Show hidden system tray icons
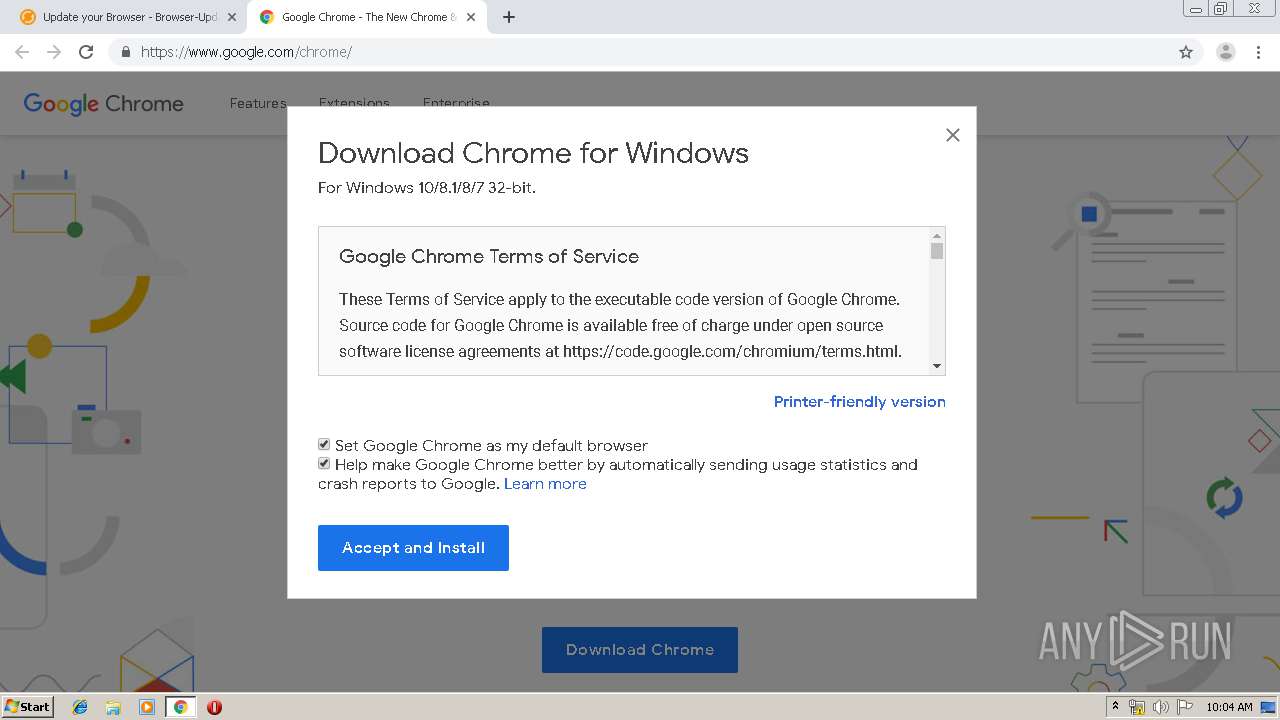This screenshot has width=1280, height=720. pos(1115,707)
